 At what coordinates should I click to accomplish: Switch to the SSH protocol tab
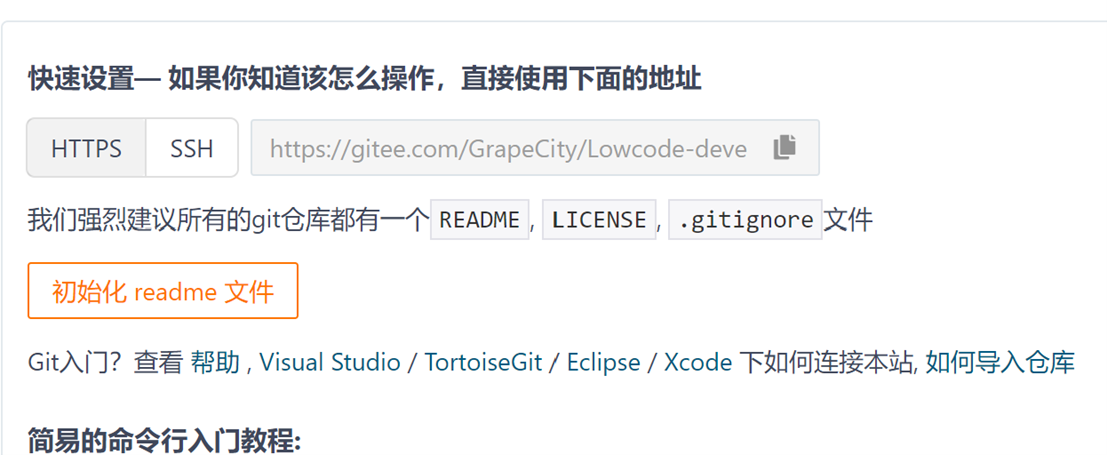191,148
